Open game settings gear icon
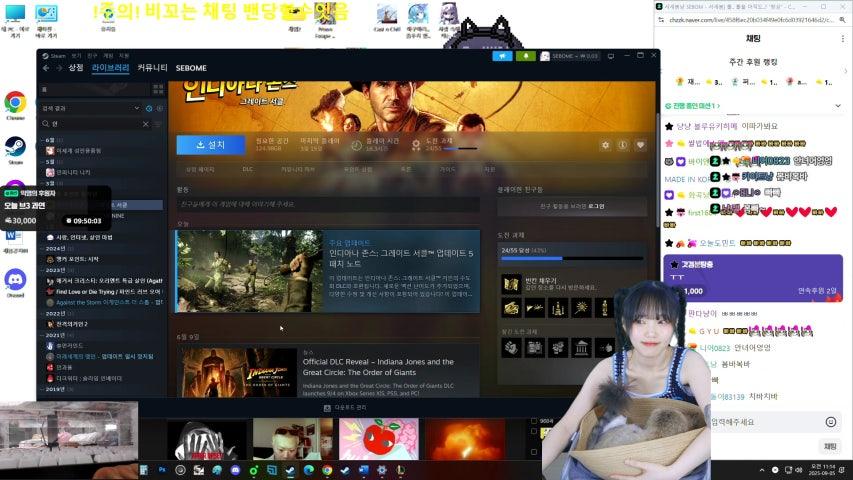853x480 pixels. click(605, 145)
